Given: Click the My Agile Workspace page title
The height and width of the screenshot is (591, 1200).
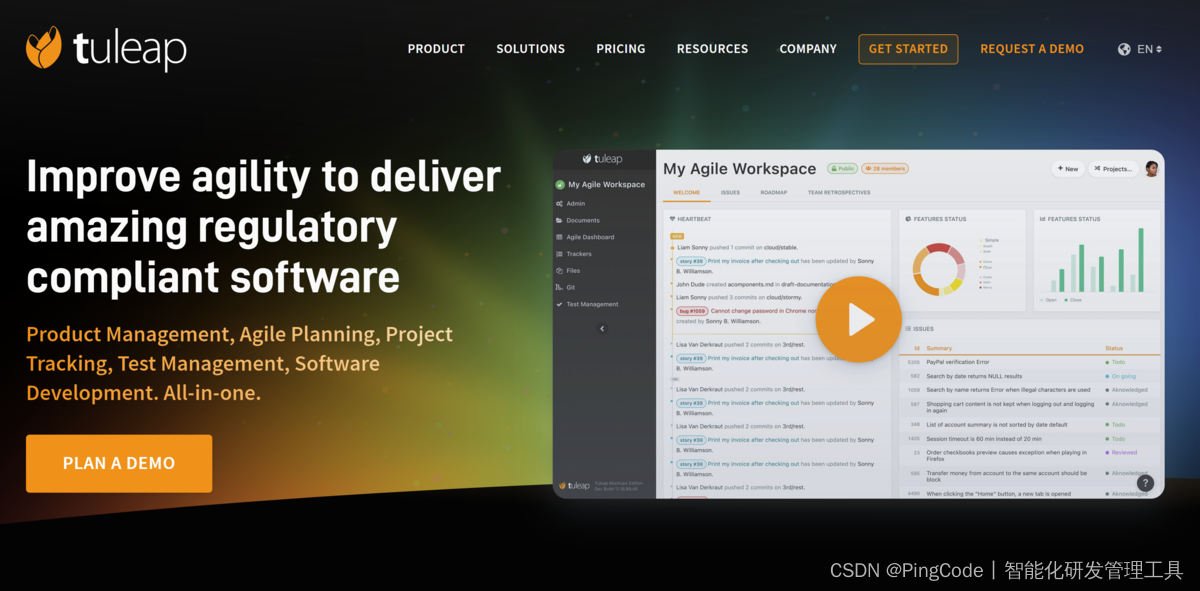Looking at the screenshot, I should (x=740, y=169).
